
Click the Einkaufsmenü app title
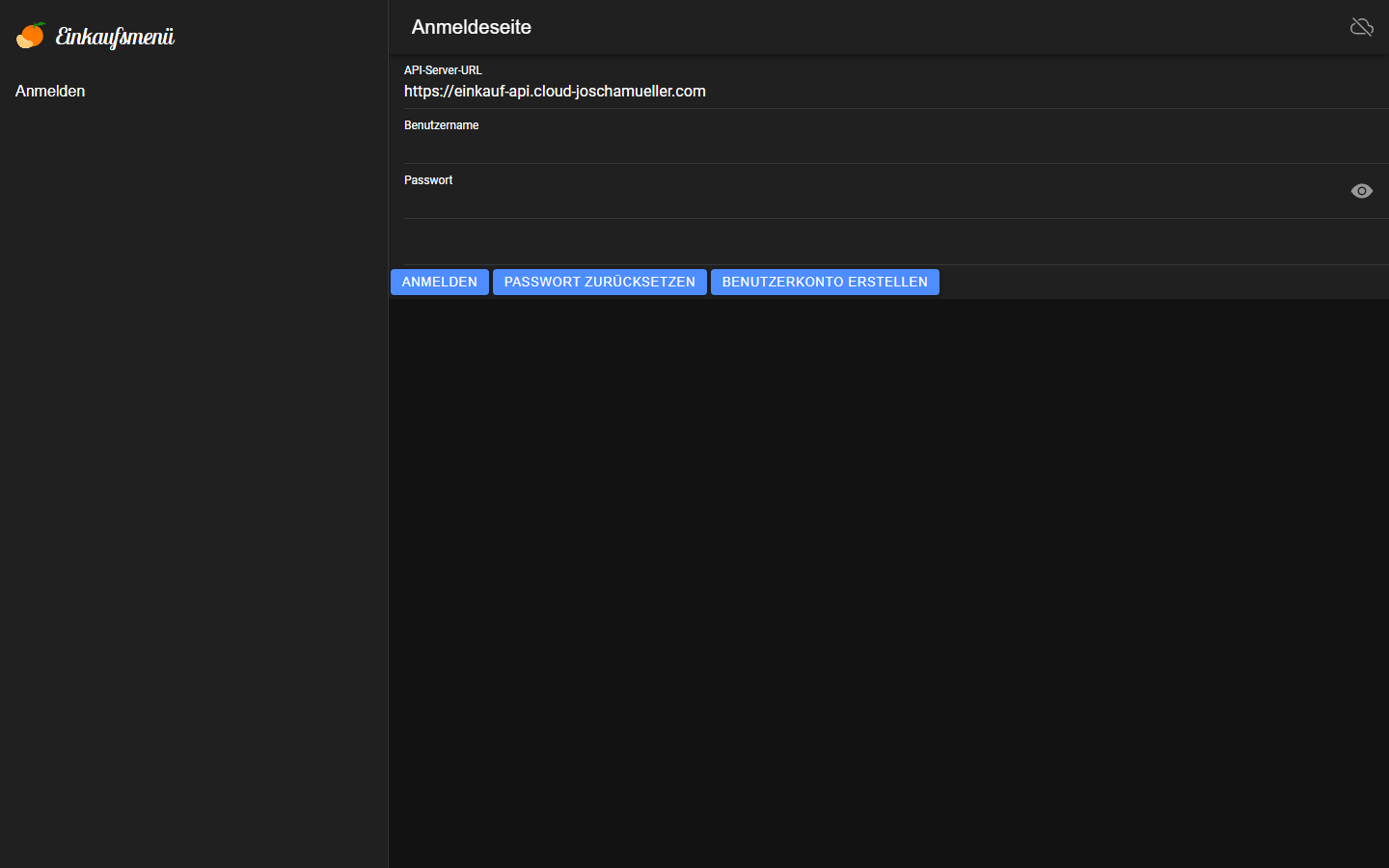pyautogui.click(x=115, y=37)
